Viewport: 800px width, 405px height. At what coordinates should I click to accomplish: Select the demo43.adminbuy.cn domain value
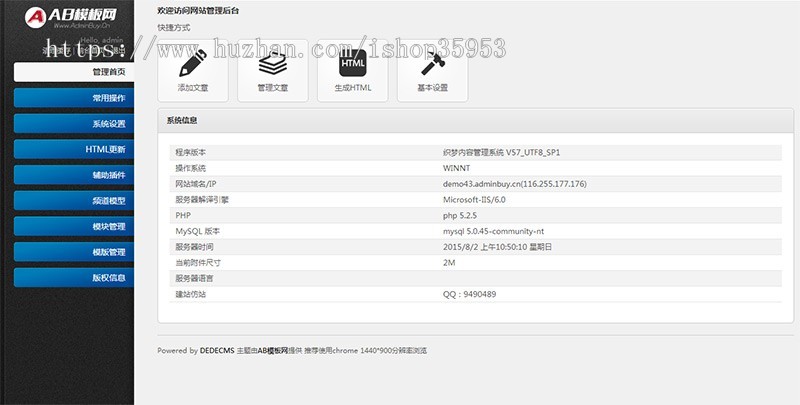tap(515, 184)
